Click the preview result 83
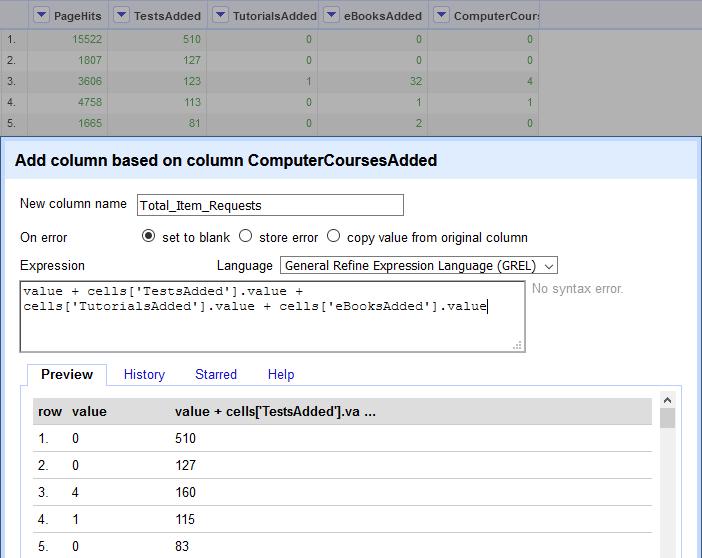 182,546
